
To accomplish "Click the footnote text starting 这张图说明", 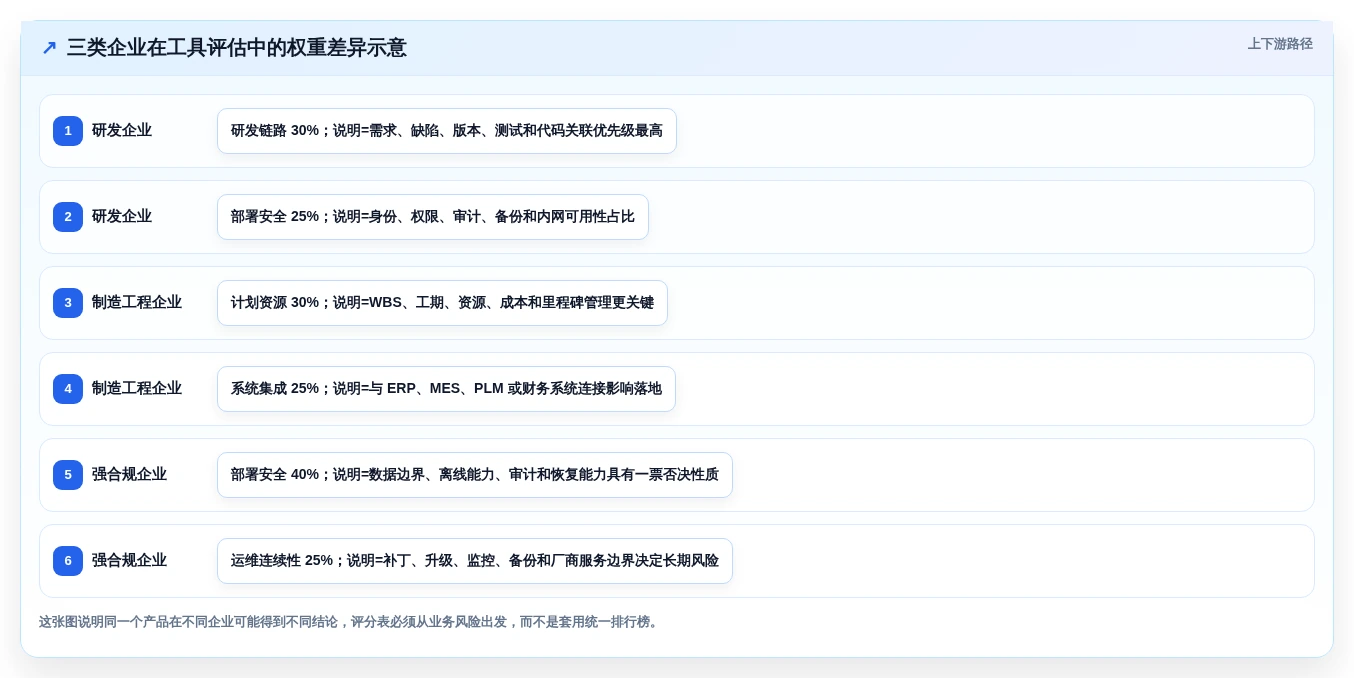I will pyautogui.click(x=350, y=622).
